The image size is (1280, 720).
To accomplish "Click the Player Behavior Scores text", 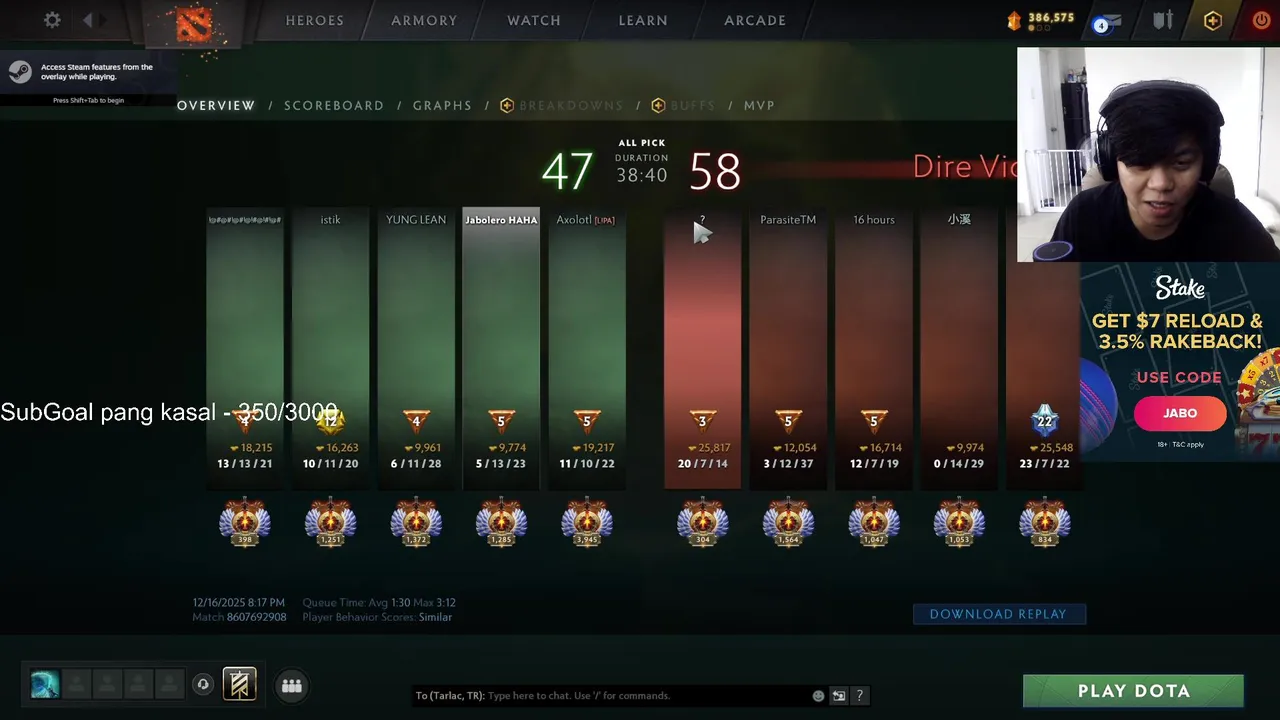I will coord(377,617).
